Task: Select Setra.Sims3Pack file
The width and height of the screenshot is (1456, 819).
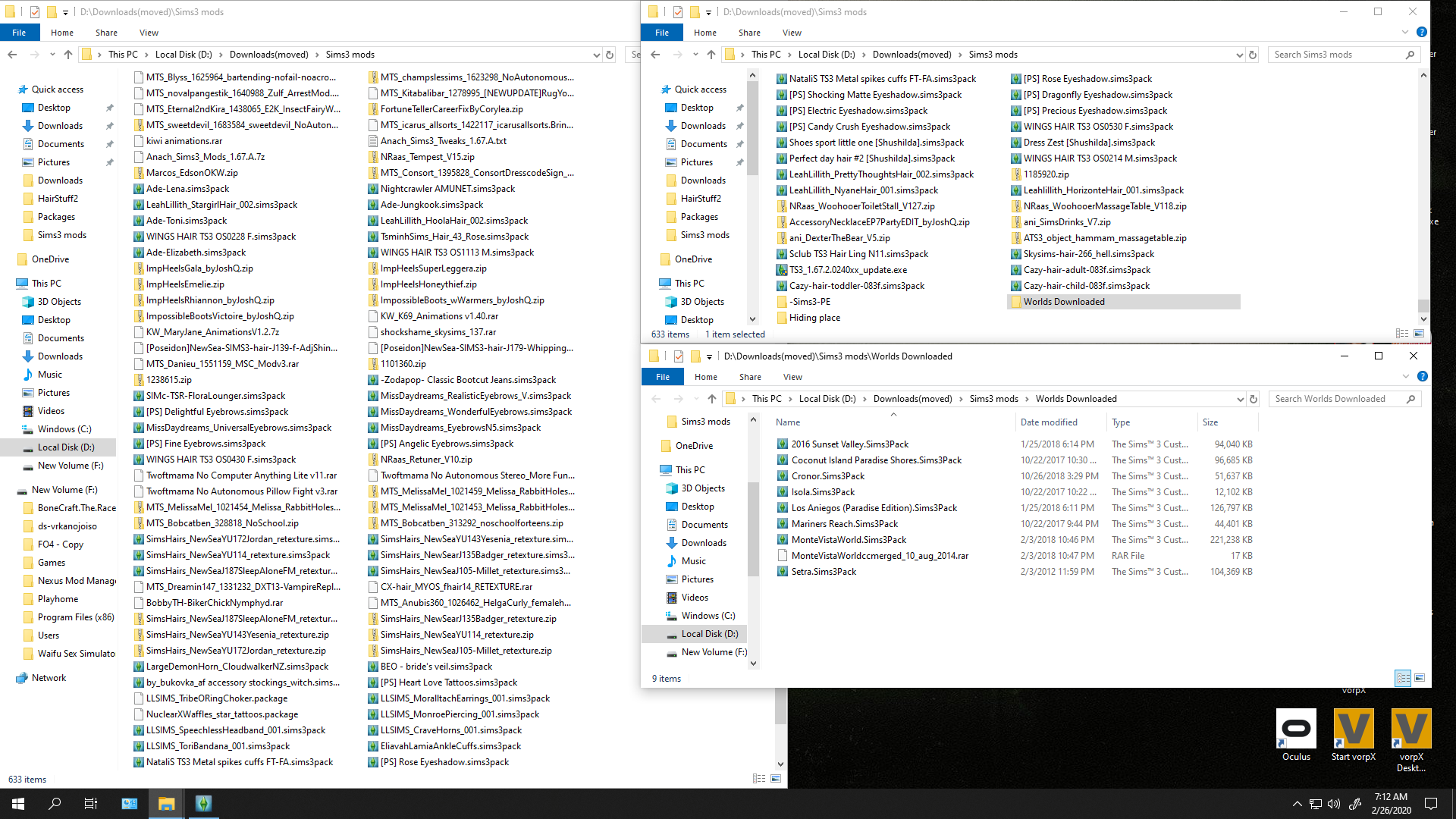Action: [824, 572]
